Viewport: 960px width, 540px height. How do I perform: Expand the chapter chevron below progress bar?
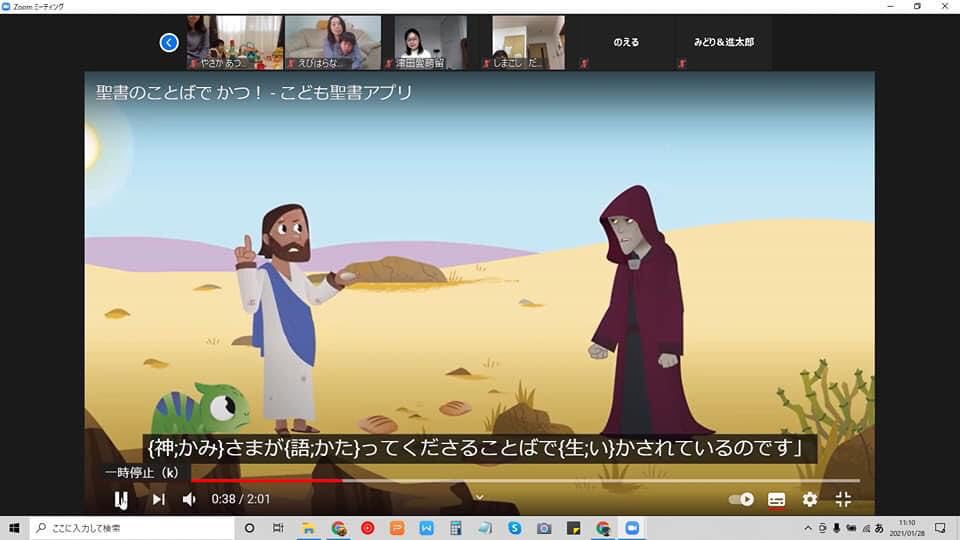(479, 497)
